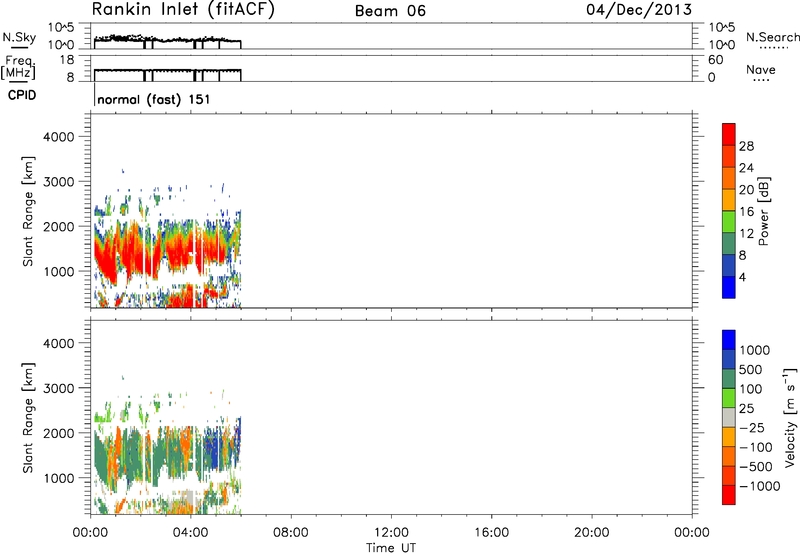Click the '4' tick on power colorbar

pos(742,278)
